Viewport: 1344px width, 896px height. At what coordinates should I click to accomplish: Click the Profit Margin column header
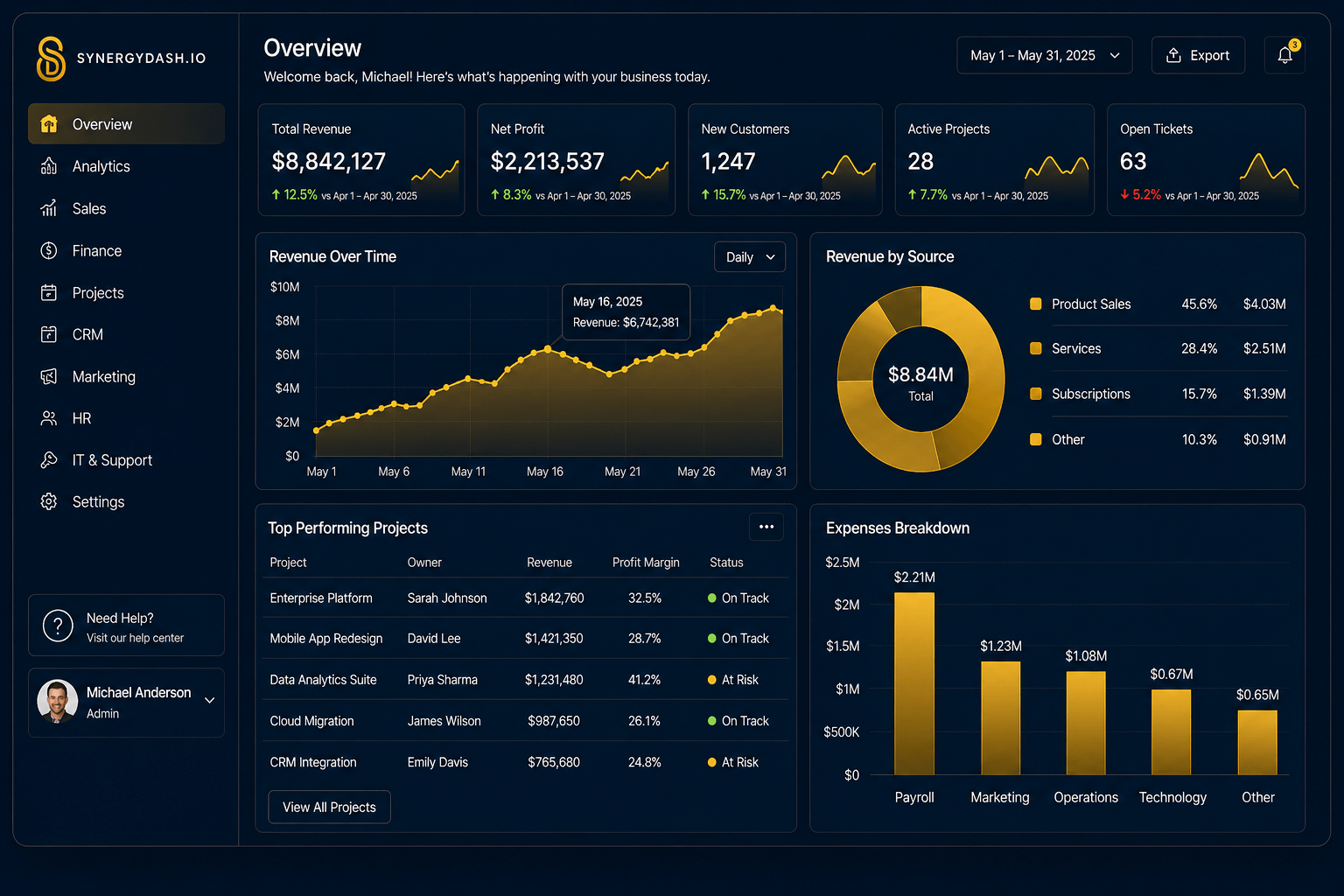[646, 563]
